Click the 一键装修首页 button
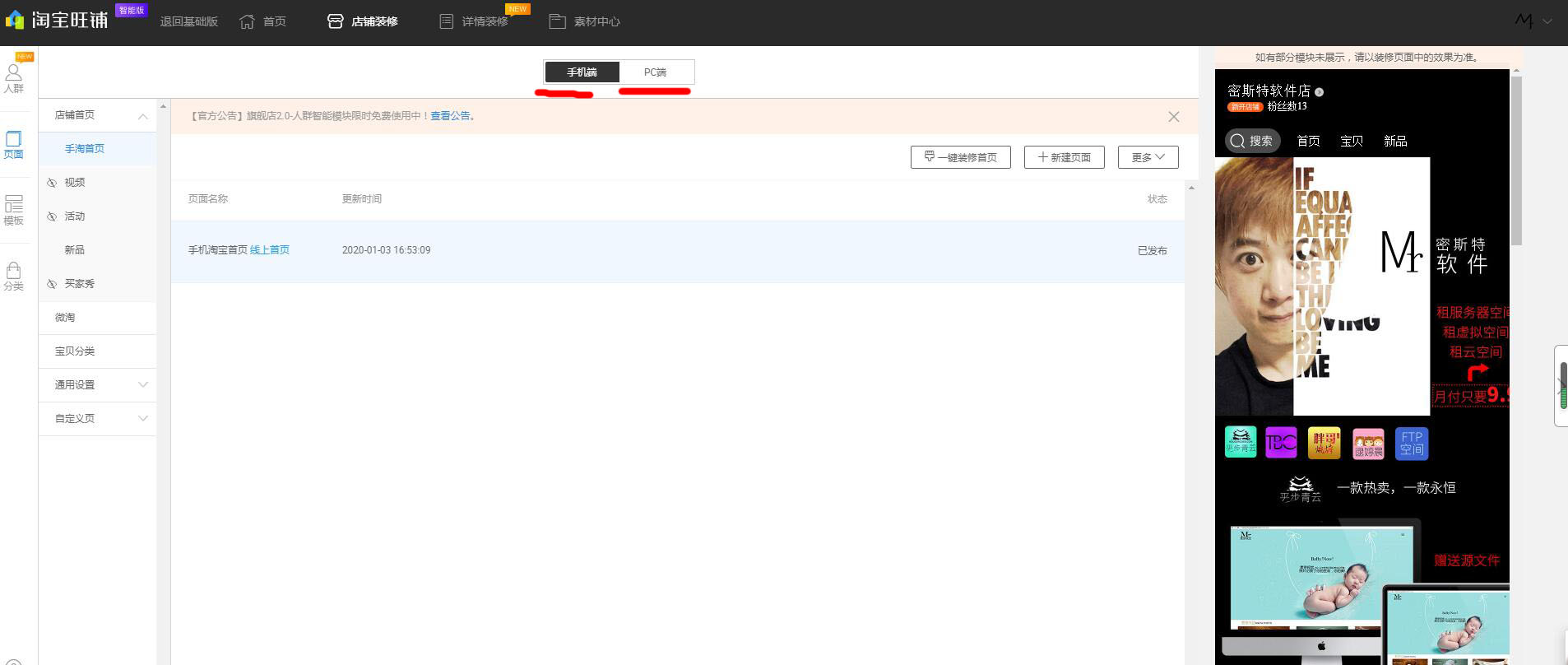Image resolution: width=1568 pixels, height=665 pixels. (x=961, y=157)
